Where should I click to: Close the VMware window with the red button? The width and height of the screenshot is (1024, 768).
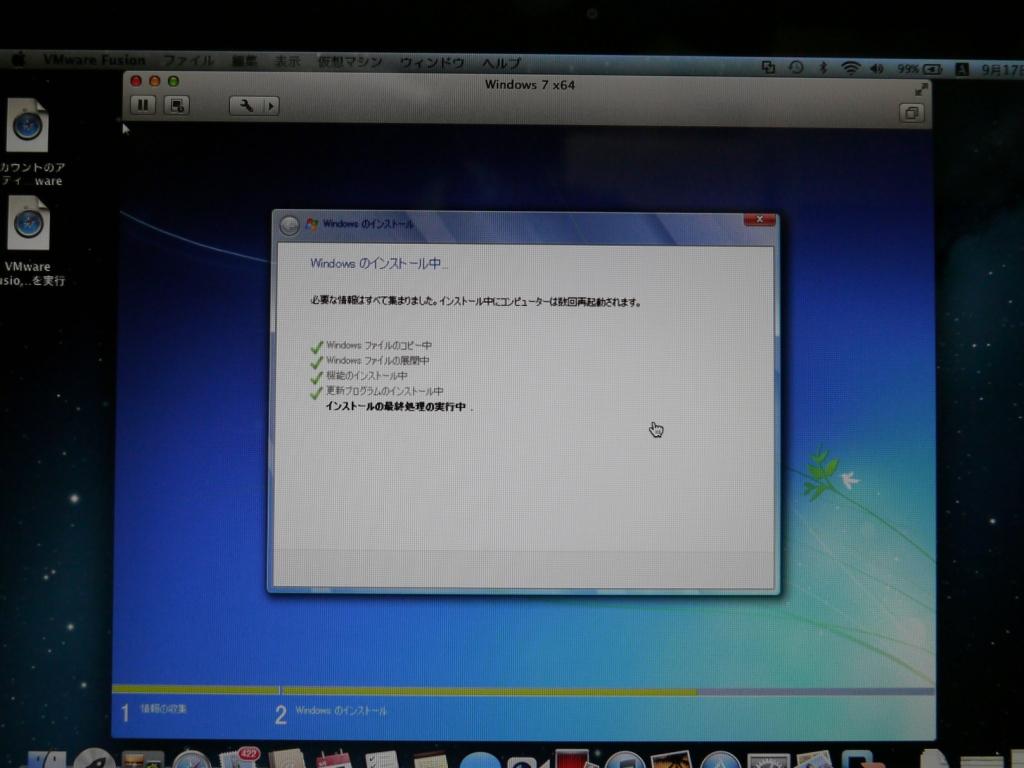coord(136,81)
